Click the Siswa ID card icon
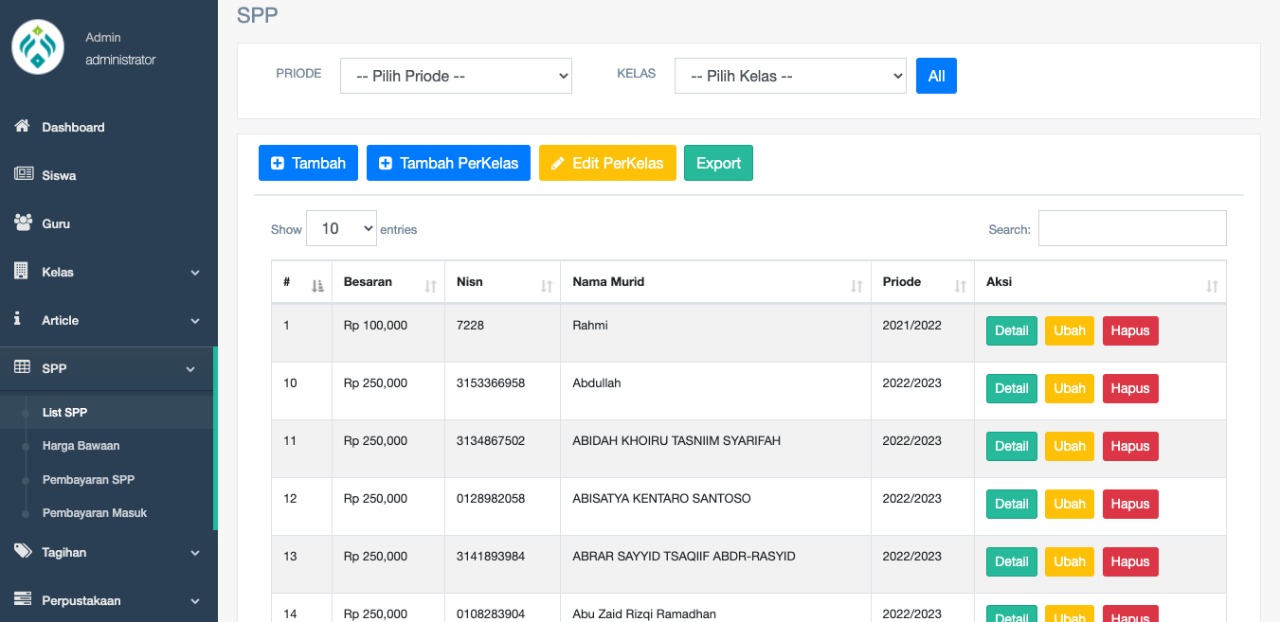Viewport: 1280px width, 622px height. [23, 175]
